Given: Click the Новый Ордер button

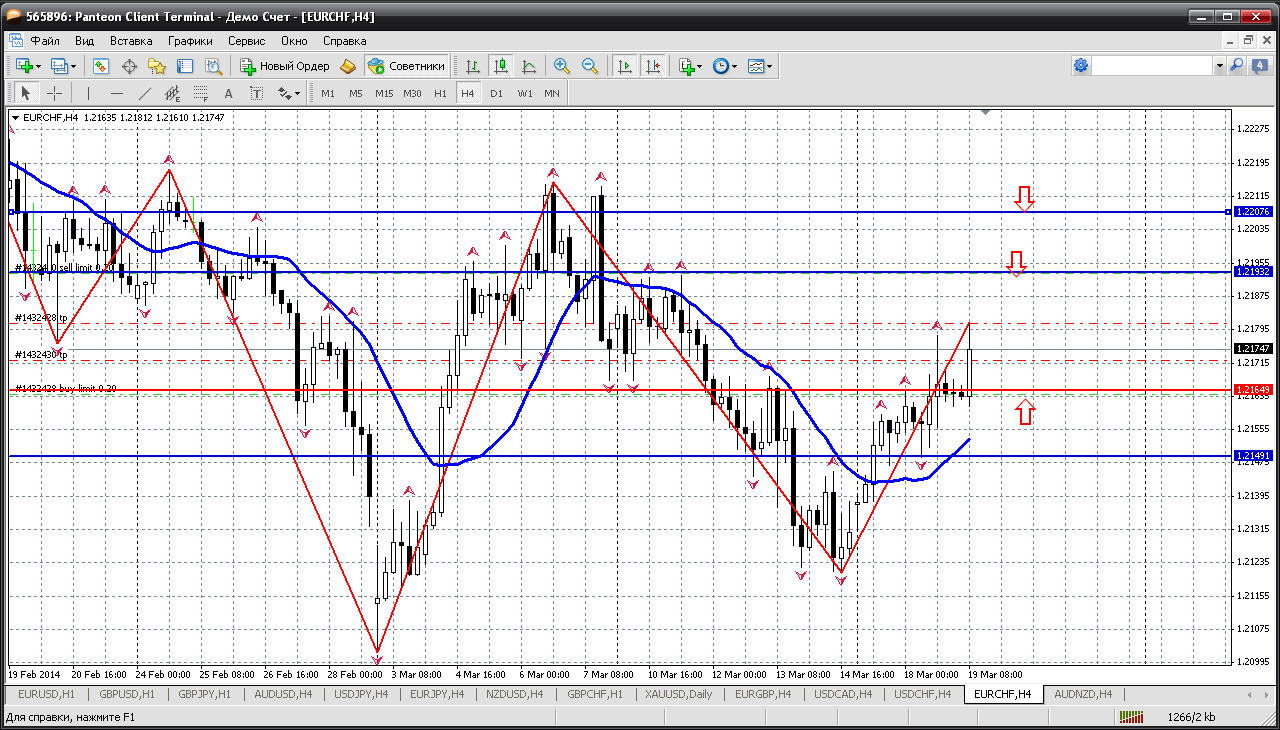Looking at the screenshot, I should click(285, 66).
